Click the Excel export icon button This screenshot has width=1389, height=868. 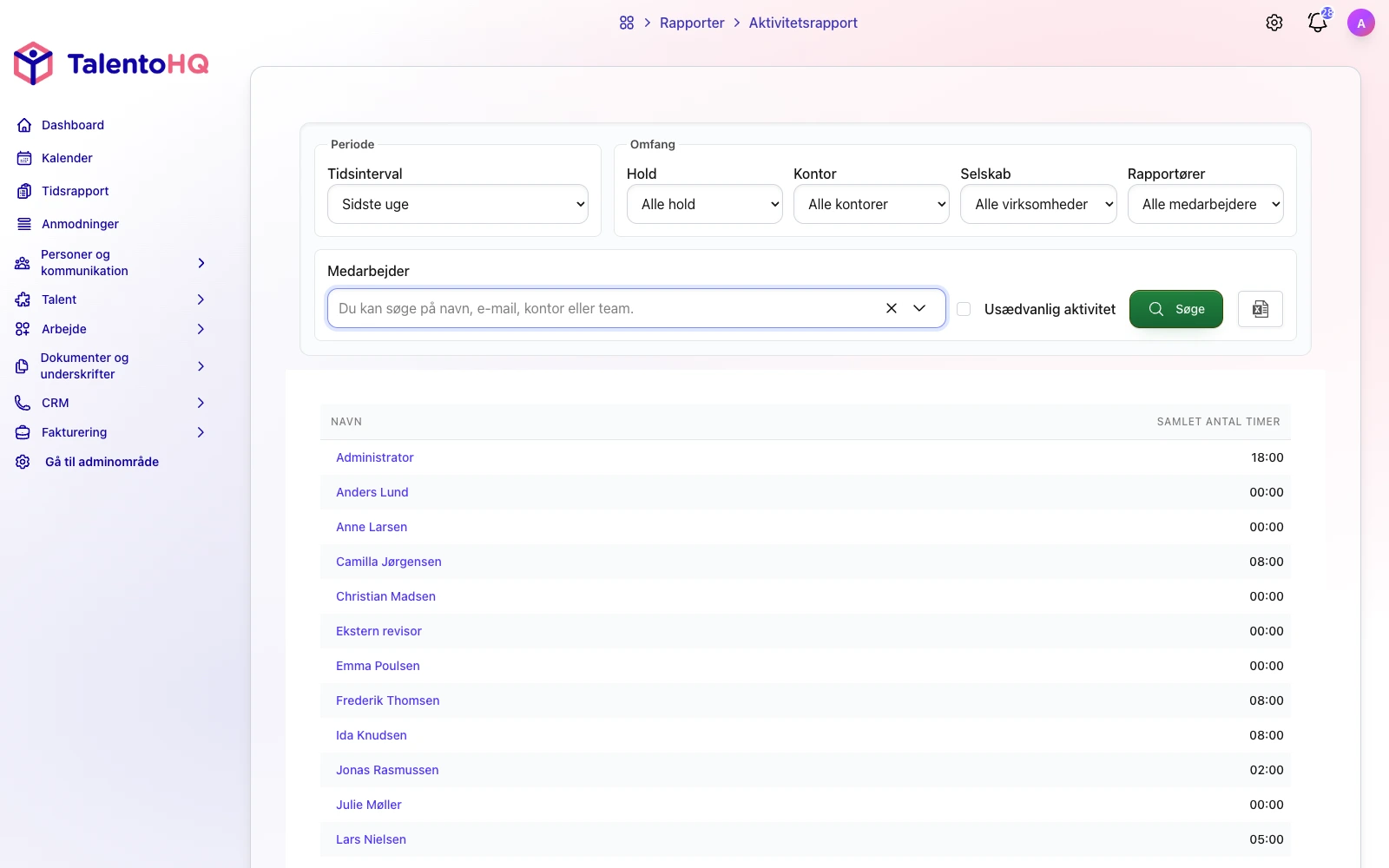click(x=1261, y=309)
